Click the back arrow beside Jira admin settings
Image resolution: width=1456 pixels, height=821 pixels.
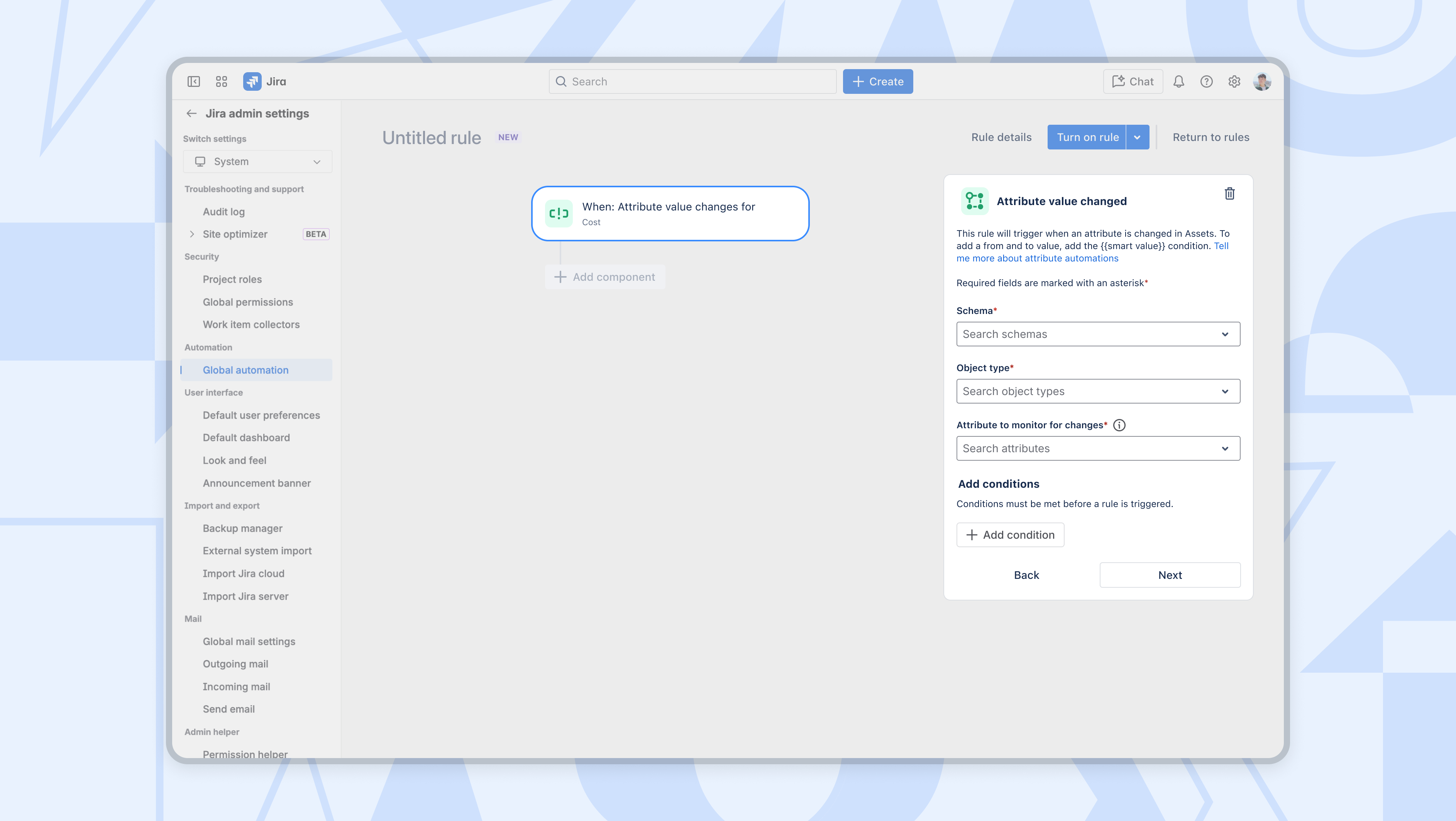pyautogui.click(x=191, y=113)
